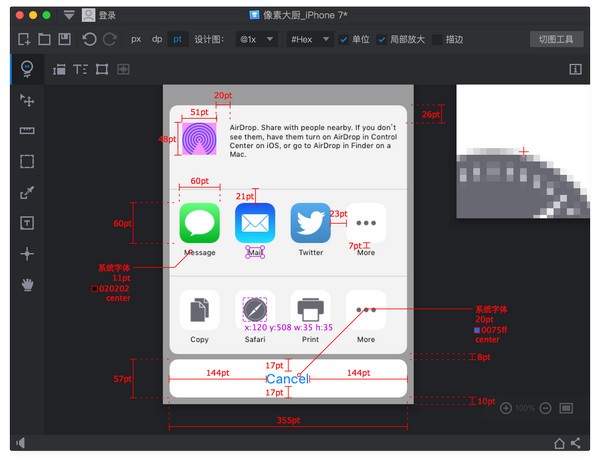
Task: Click the home icon in status bar
Action: coord(559,443)
